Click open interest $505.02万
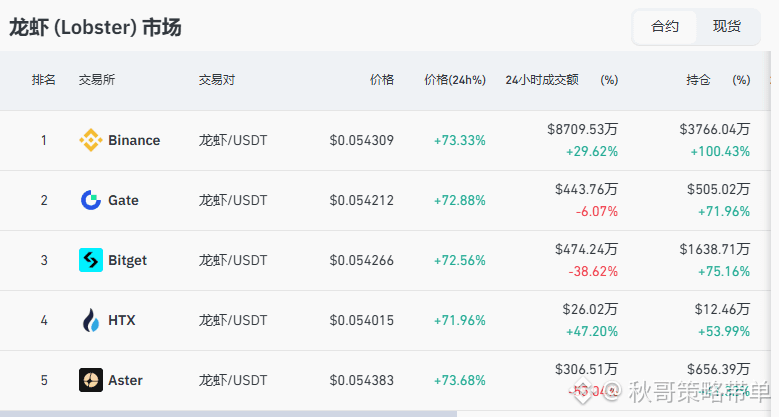779x417 pixels. [718, 189]
